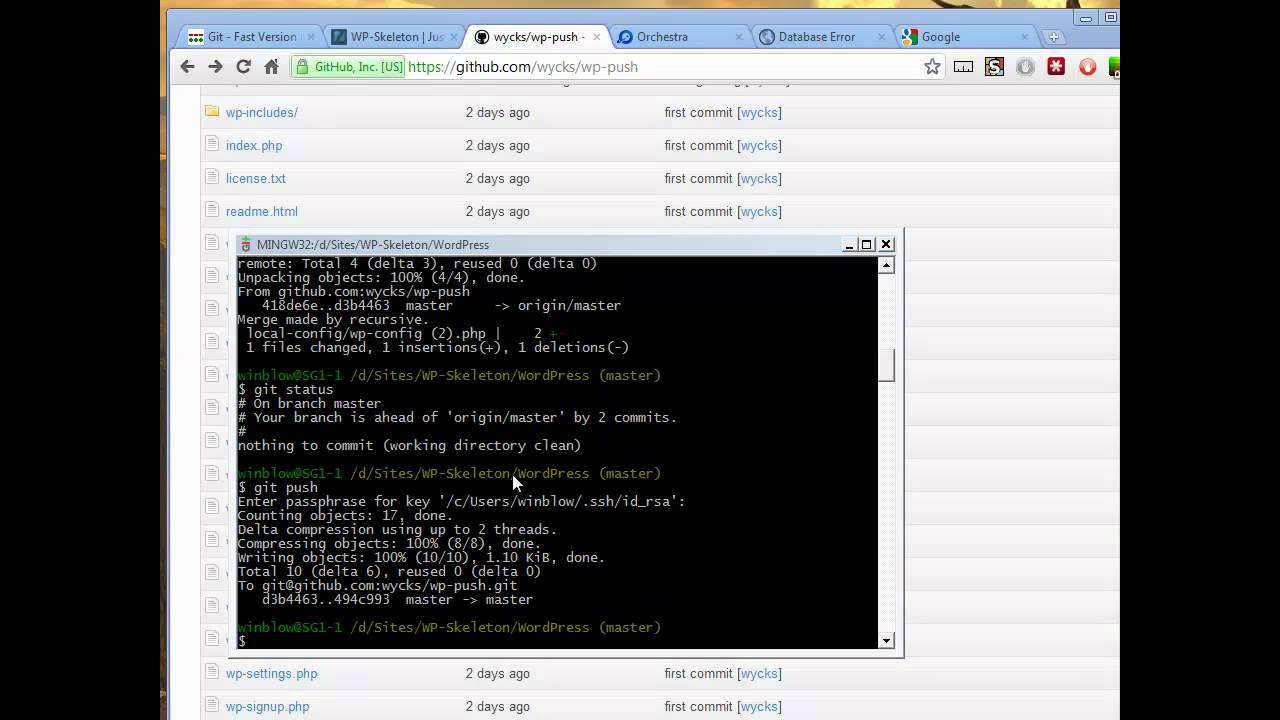Screen dimensions: 1280x720
Task: Open the index.php file link
Action: [254, 145]
